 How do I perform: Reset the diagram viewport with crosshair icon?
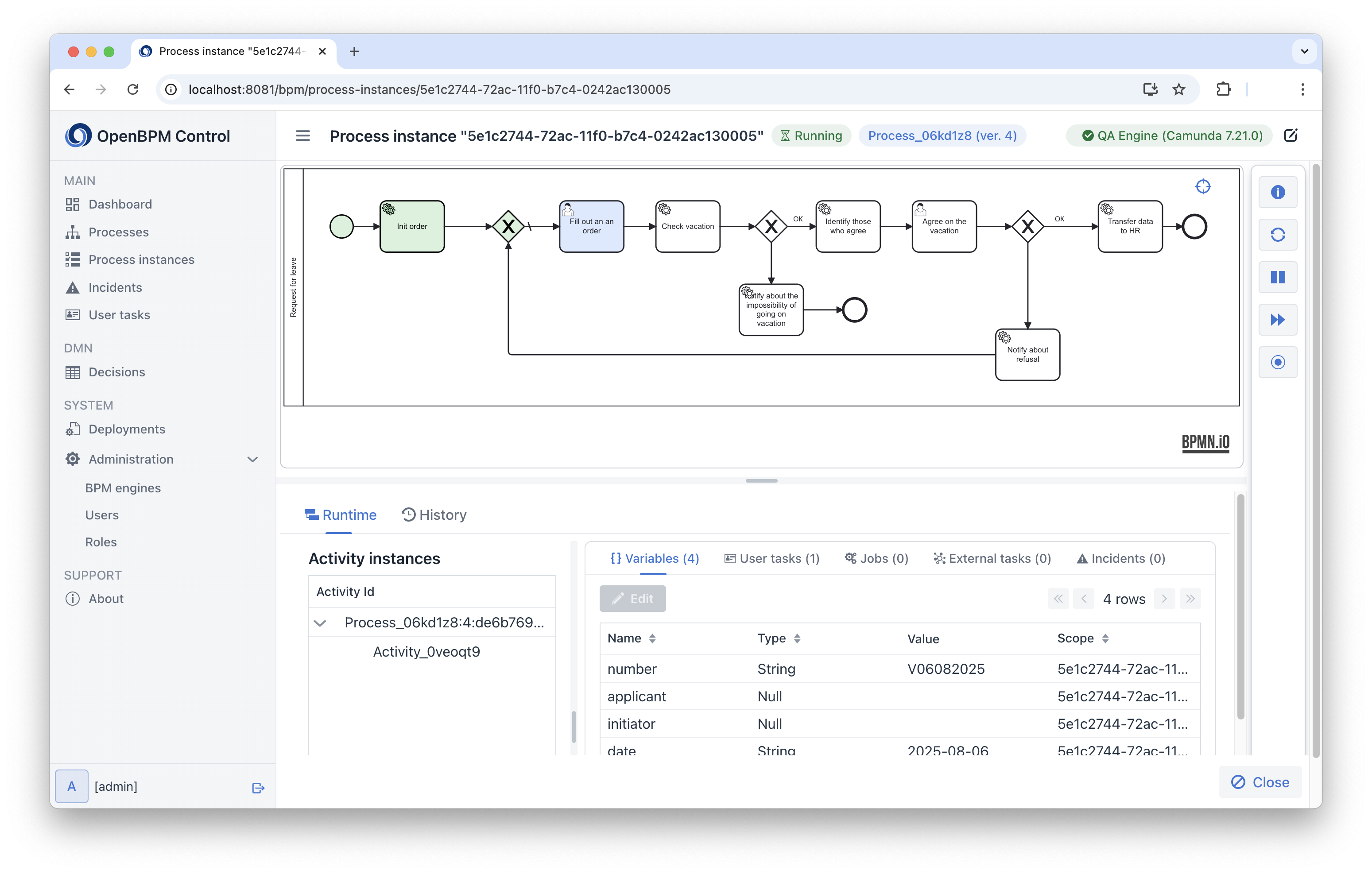(x=1202, y=186)
